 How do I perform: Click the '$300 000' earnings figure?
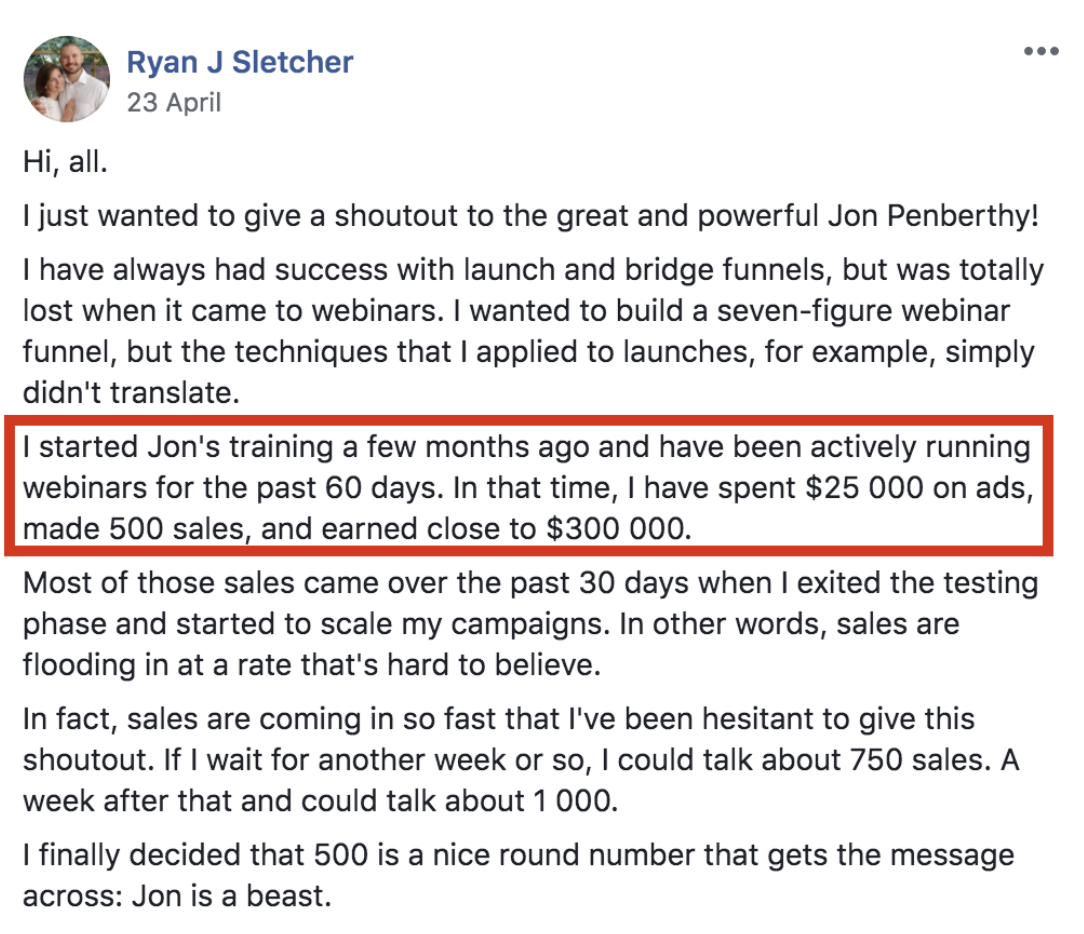tap(615, 529)
